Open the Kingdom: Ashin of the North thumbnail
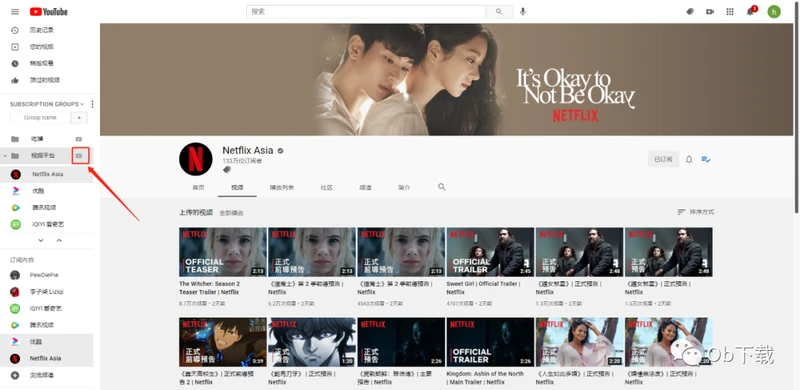Image resolution: width=800 pixels, height=390 pixels. 490,342
